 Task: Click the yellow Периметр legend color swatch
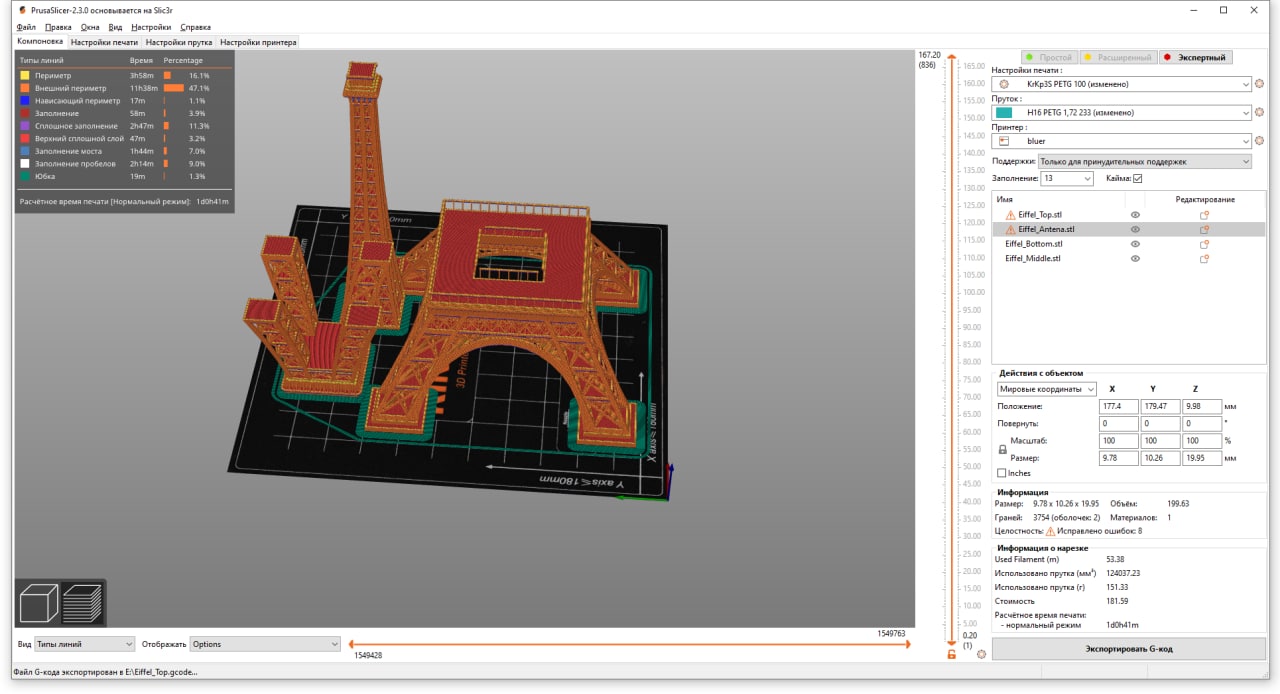[25, 75]
